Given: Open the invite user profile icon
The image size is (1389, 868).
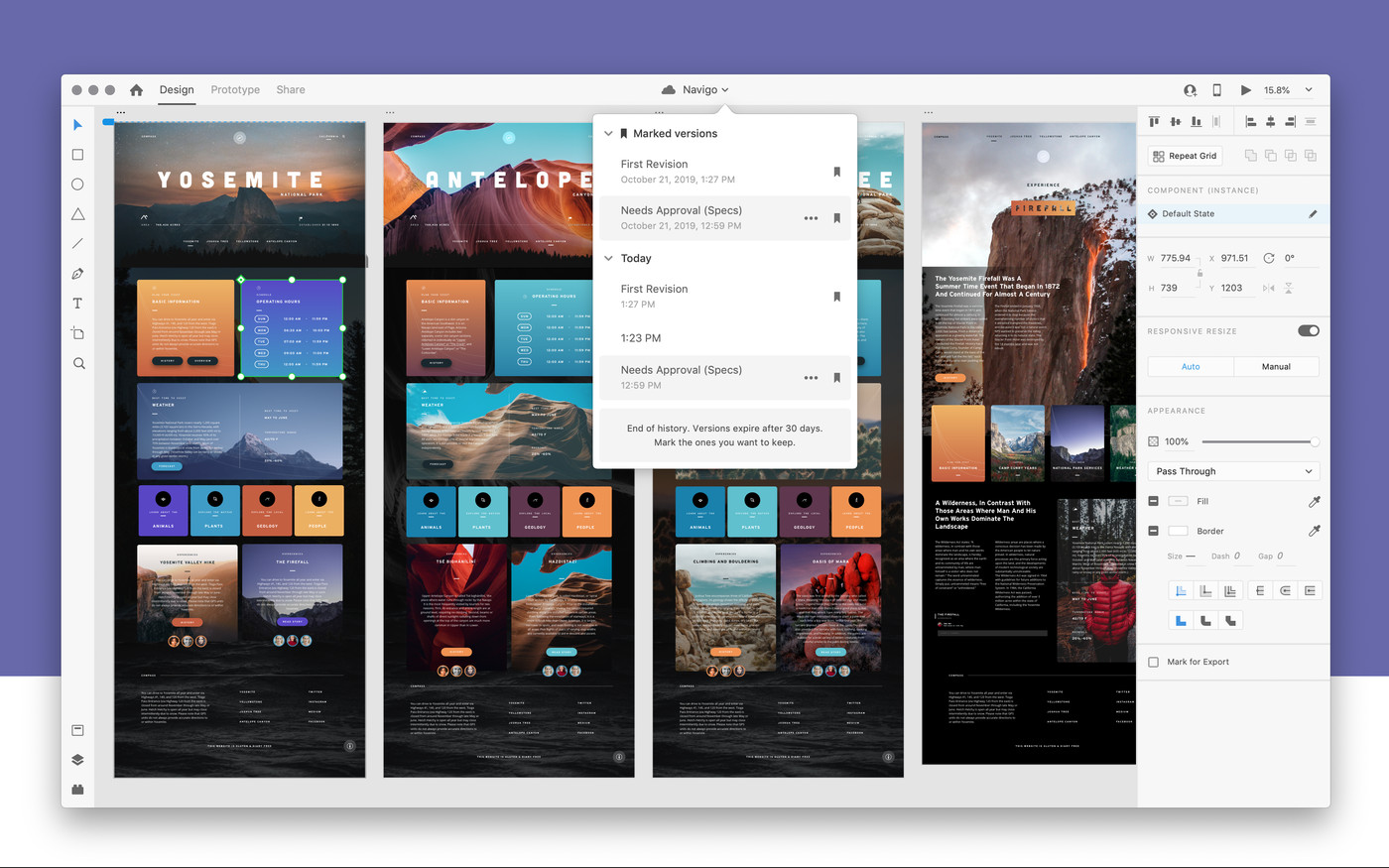Looking at the screenshot, I should tap(1190, 90).
